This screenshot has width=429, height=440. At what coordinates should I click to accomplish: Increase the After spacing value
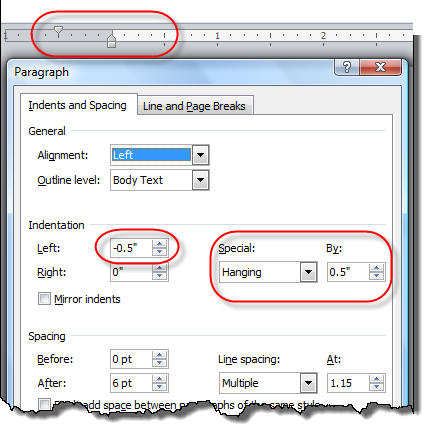(159, 379)
